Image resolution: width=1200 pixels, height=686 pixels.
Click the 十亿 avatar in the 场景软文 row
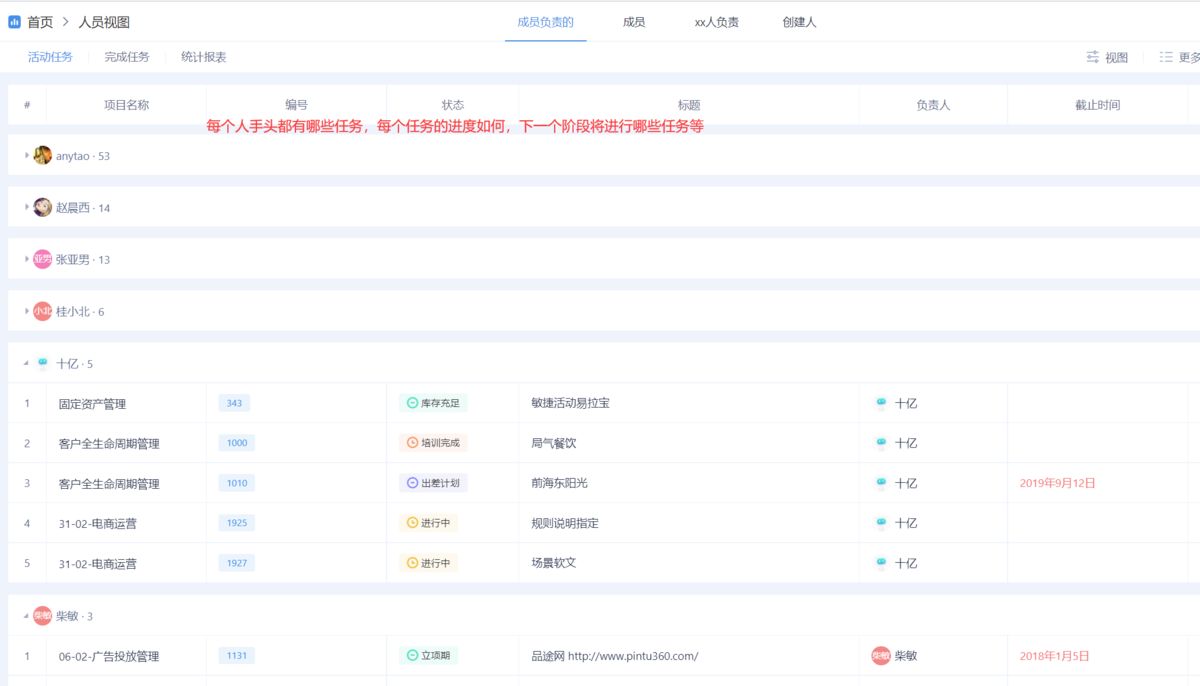[x=881, y=563]
